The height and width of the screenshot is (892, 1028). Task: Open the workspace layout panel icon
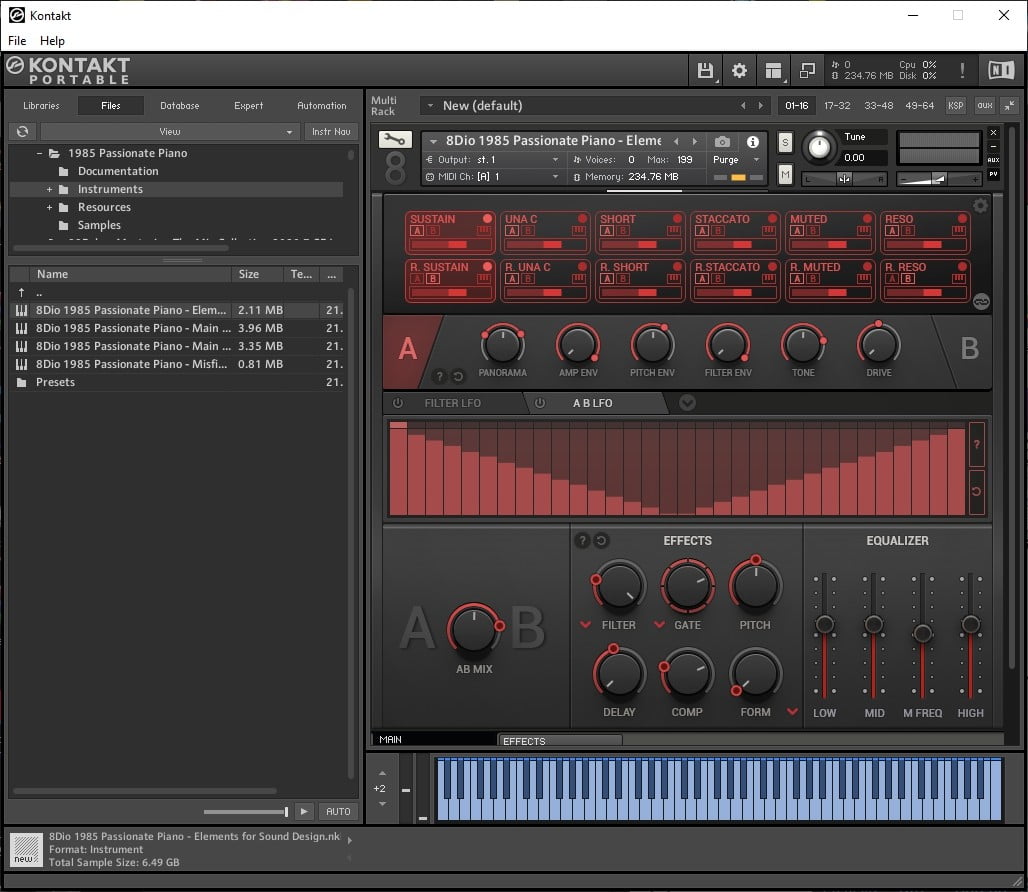click(774, 70)
